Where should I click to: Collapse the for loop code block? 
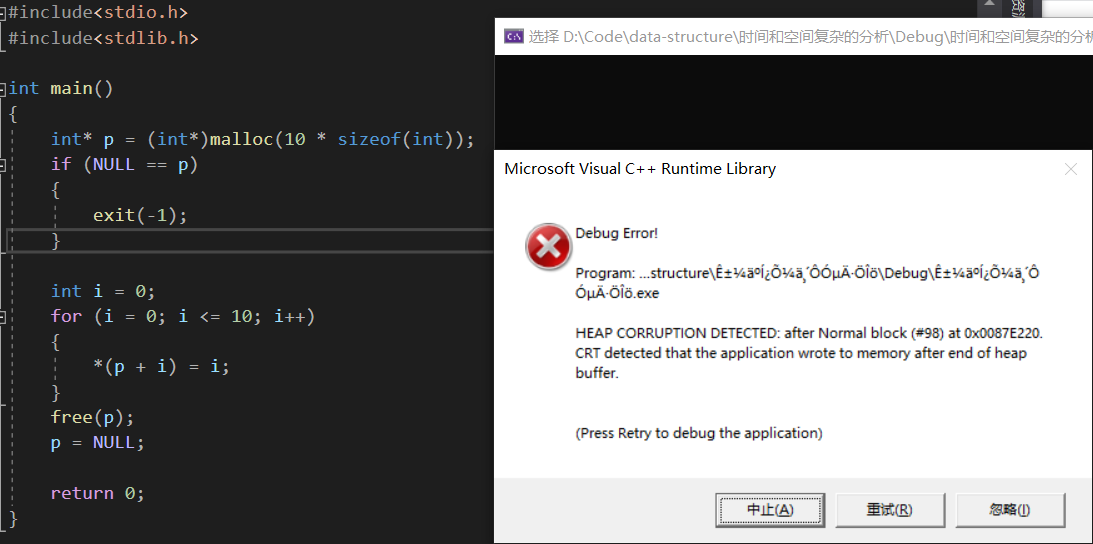pos(4,317)
